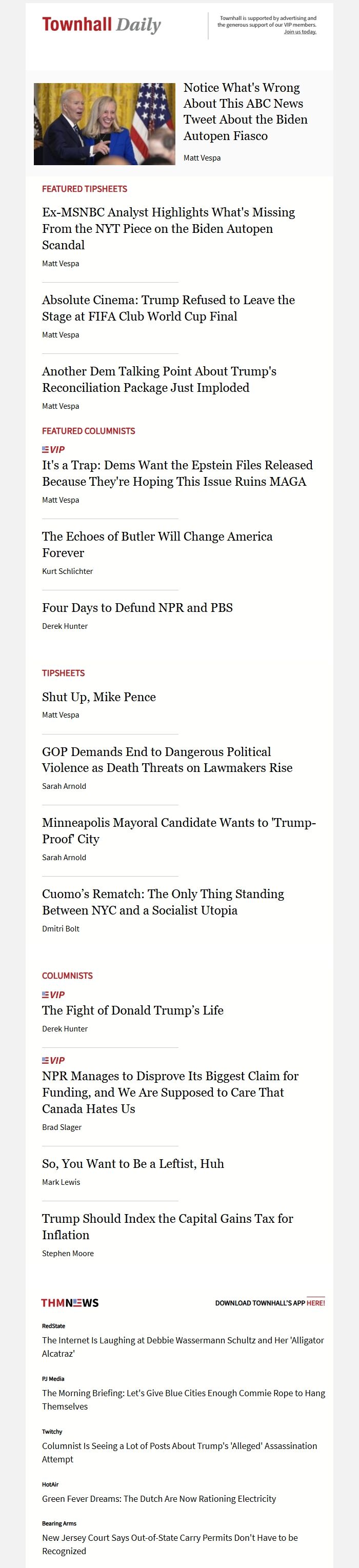The image size is (359, 1568).
Task: Open 'Four Days to Defund NPR and PBS'
Action: (137, 607)
